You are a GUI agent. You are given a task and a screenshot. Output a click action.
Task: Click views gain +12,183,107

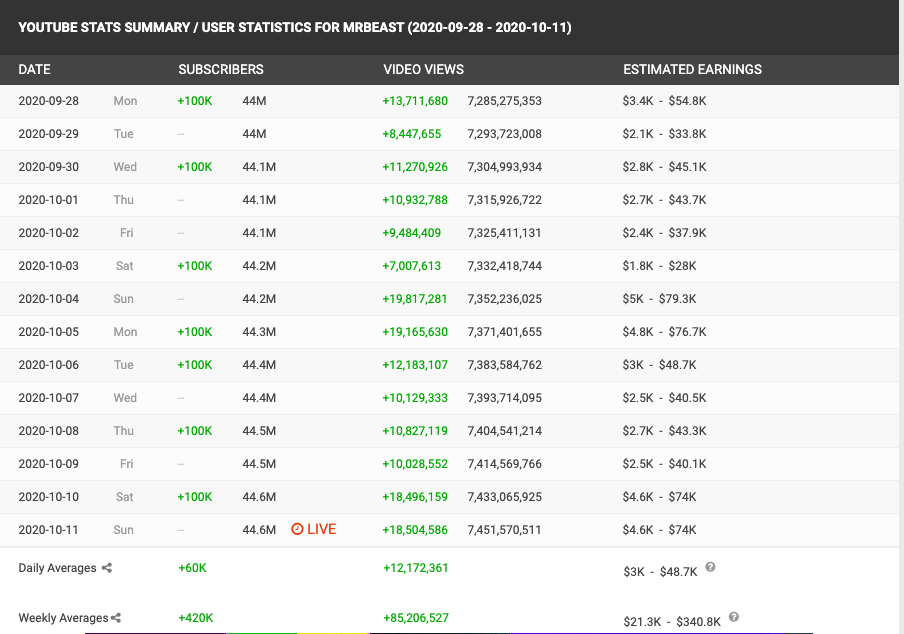(415, 365)
